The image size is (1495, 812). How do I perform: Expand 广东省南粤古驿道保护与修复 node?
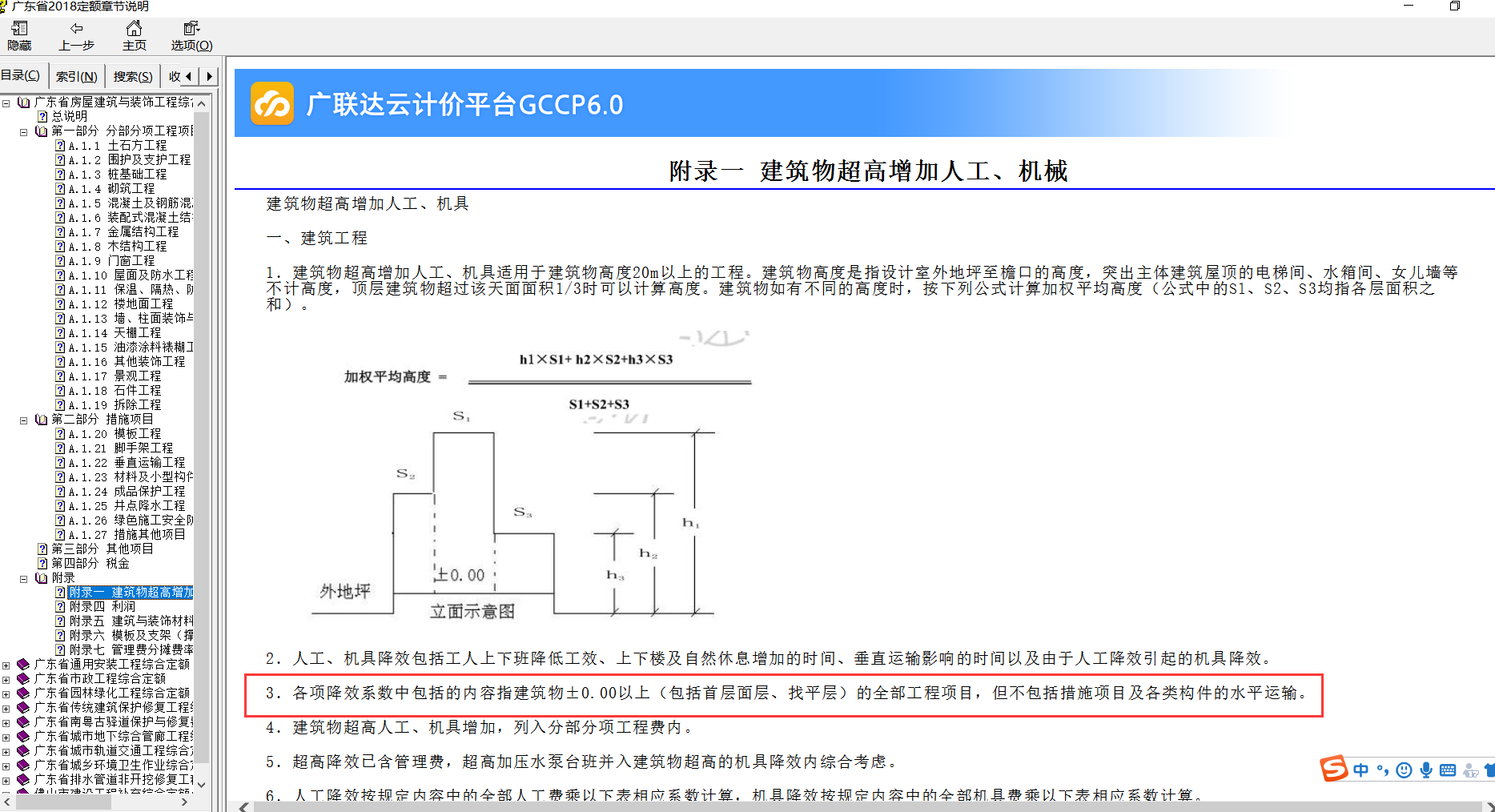click(x=6, y=722)
